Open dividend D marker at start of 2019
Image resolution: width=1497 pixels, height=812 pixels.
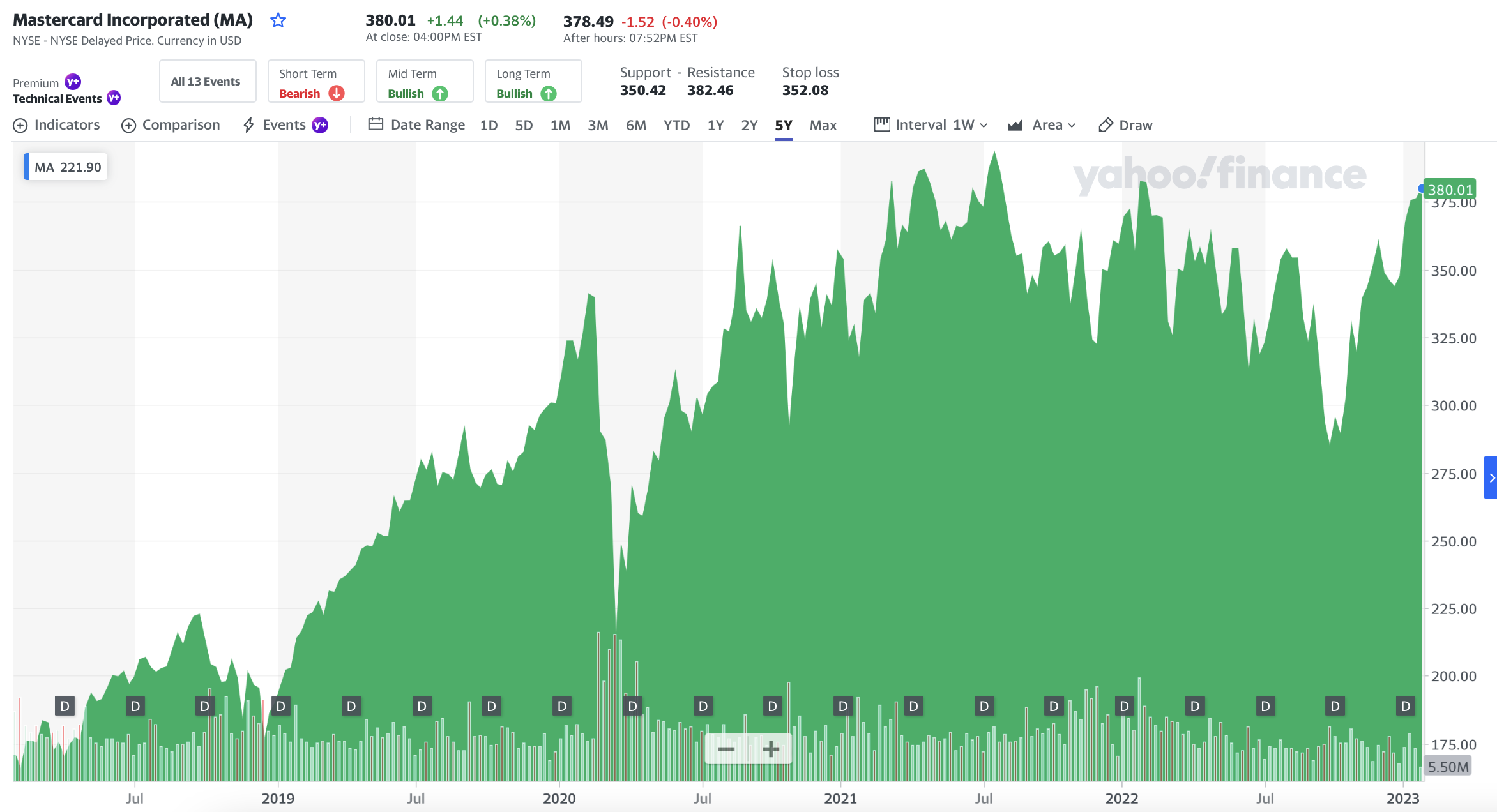click(x=281, y=706)
